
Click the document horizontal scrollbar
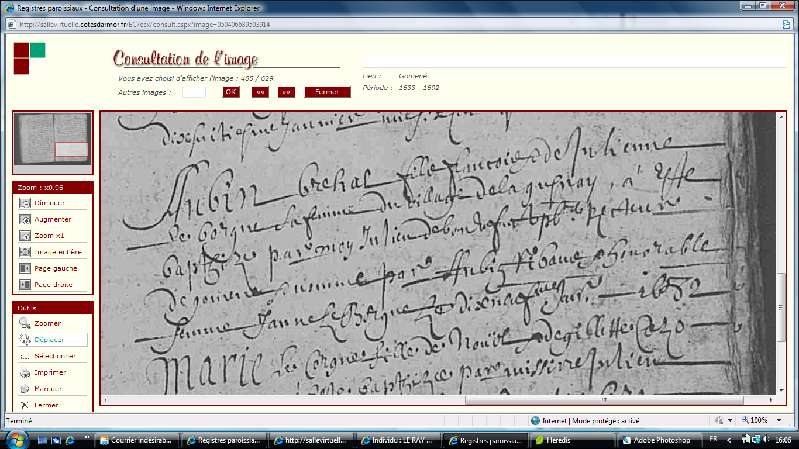click(x=438, y=400)
